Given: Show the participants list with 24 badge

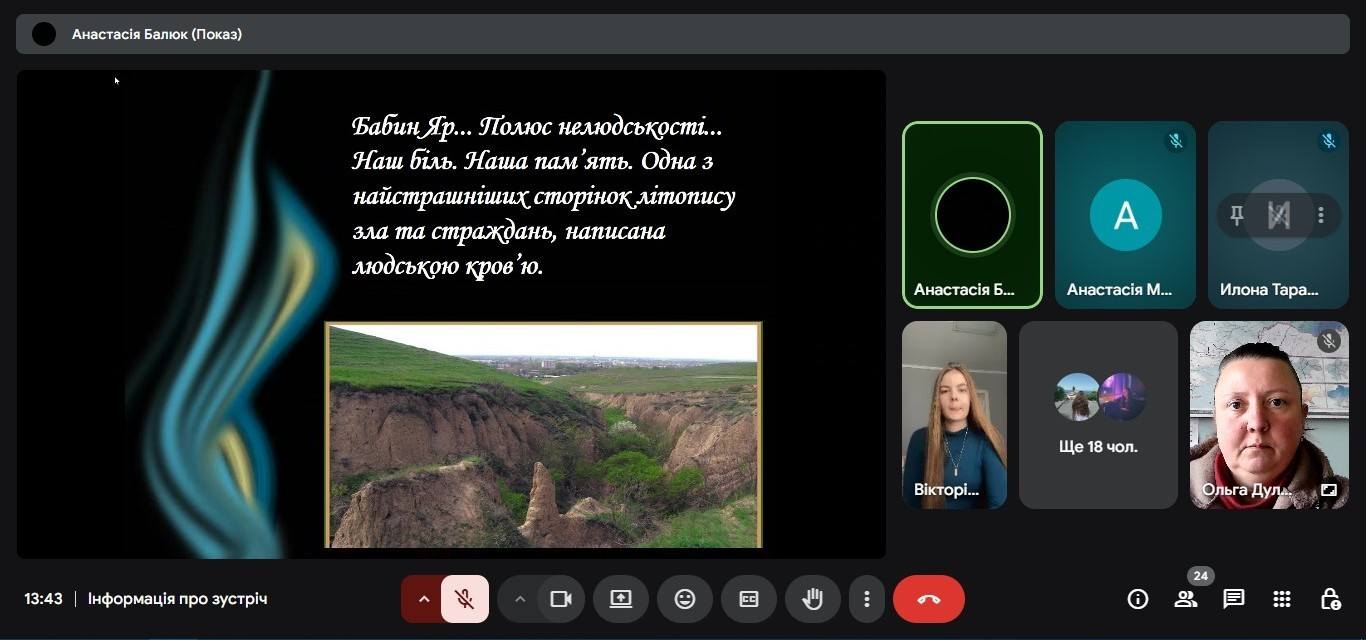Looking at the screenshot, I should 1186,599.
